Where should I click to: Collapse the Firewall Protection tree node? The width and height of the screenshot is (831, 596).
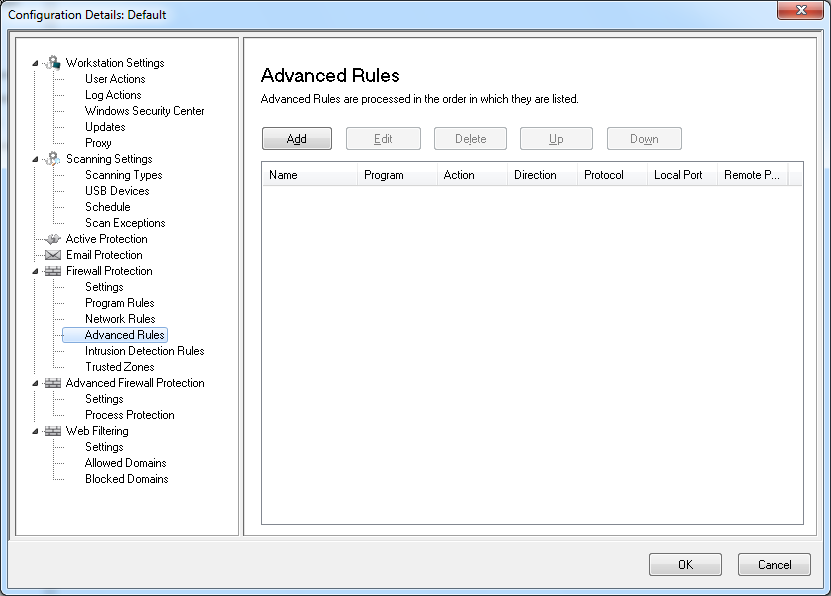(36, 272)
